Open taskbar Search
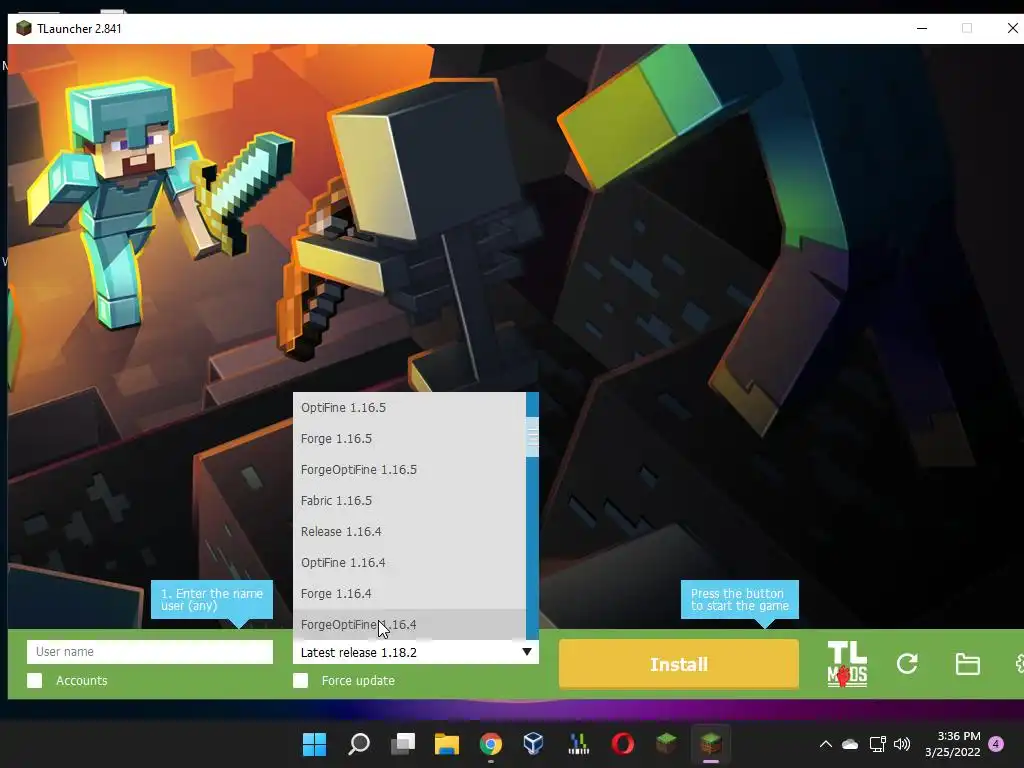This screenshot has width=1024, height=768. (359, 744)
